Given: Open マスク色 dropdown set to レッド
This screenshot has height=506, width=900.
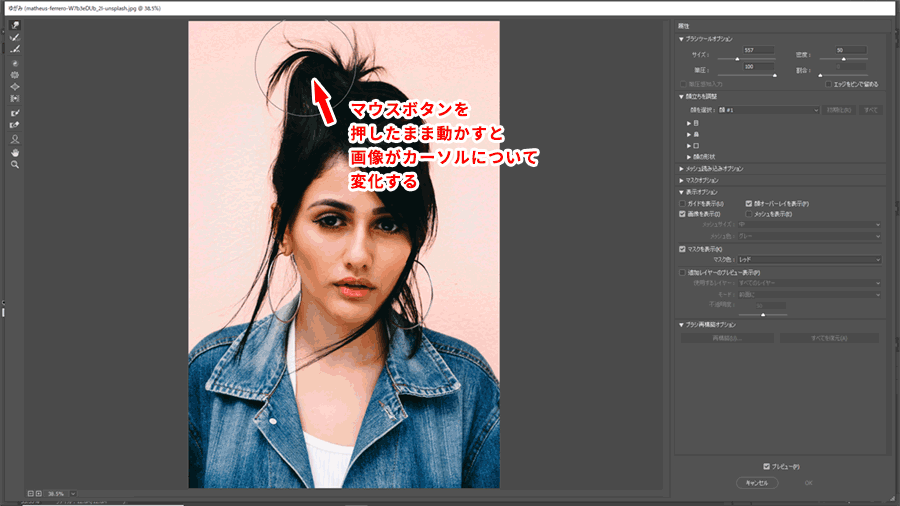Looking at the screenshot, I should pyautogui.click(x=809, y=260).
